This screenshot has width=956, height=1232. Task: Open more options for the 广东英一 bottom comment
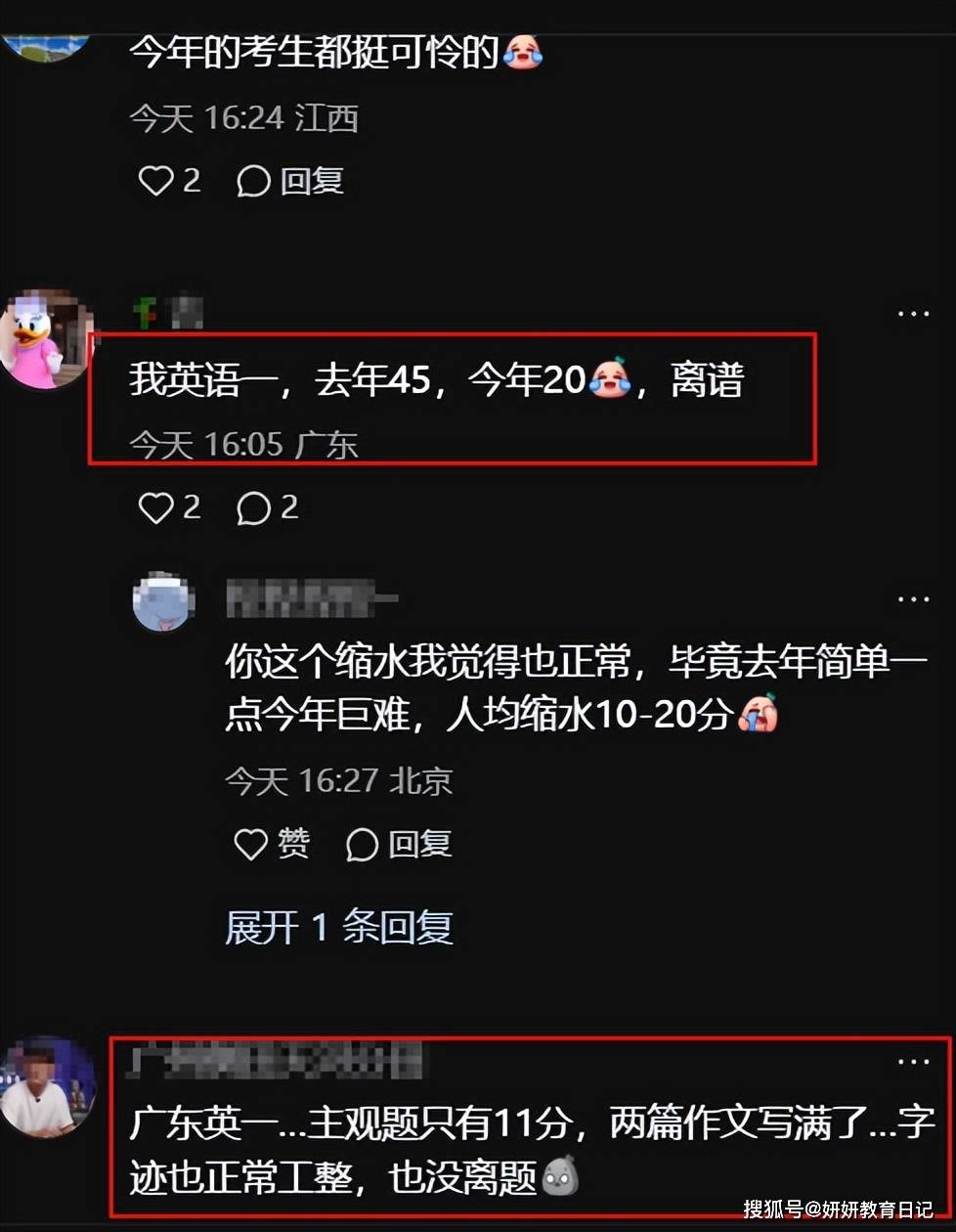(x=913, y=1061)
